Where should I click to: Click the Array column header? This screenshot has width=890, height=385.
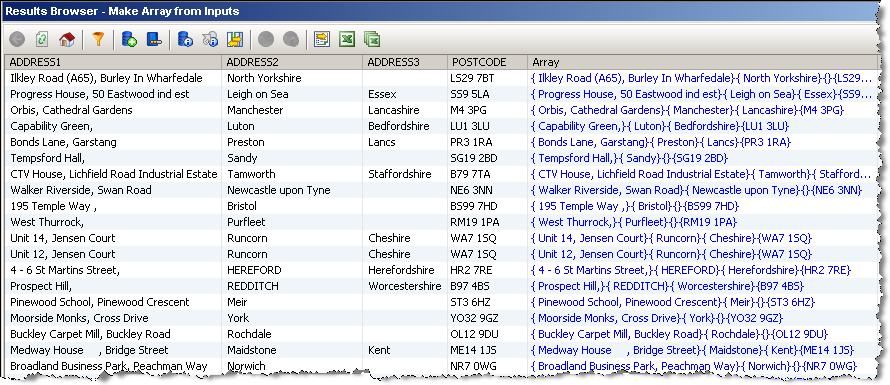tap(703, 62)
